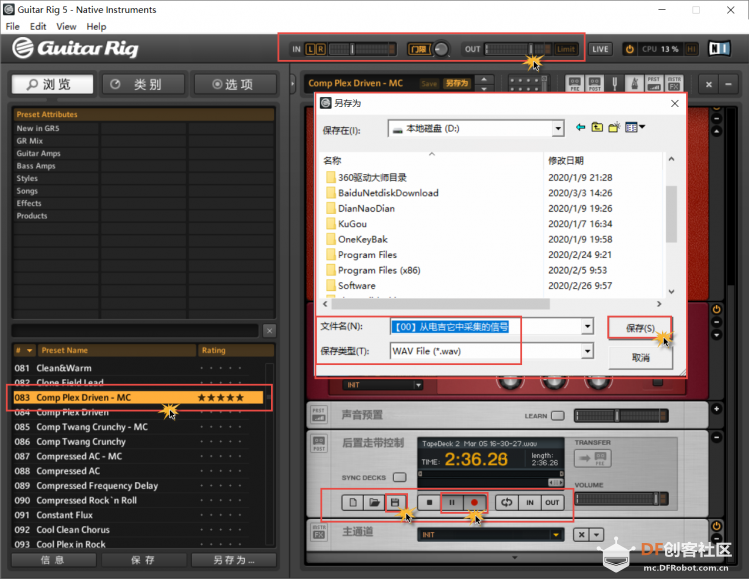Toggle the SYNC DECKS switch
This screenshot has width=749, height=579.
tap(399, 477)
